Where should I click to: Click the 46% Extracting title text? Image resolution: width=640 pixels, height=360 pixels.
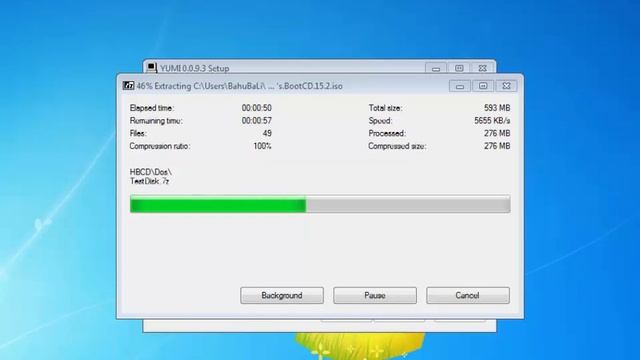click(x=239, y=86)
